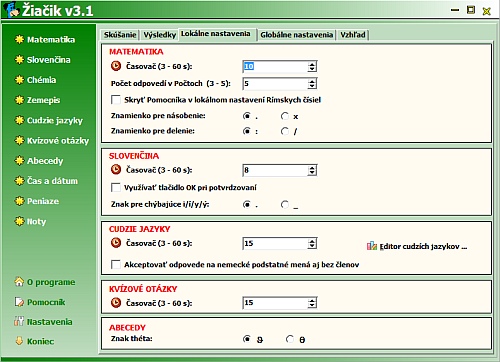Change Kvízové otázky timer spinner
Viewport: 500px width, 362px height.
312,303
